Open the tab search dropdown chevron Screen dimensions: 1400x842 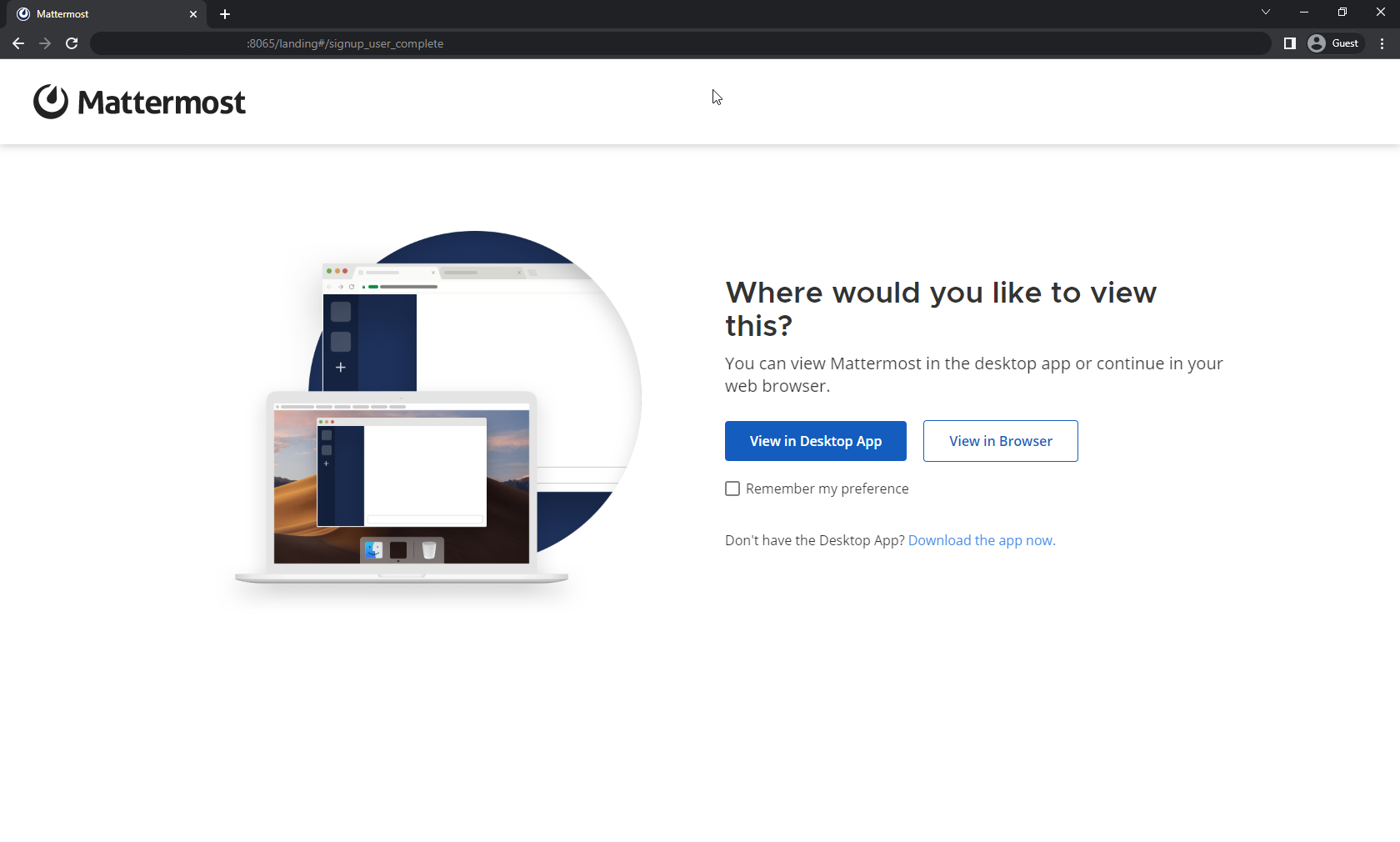[x=1265, y=12]
